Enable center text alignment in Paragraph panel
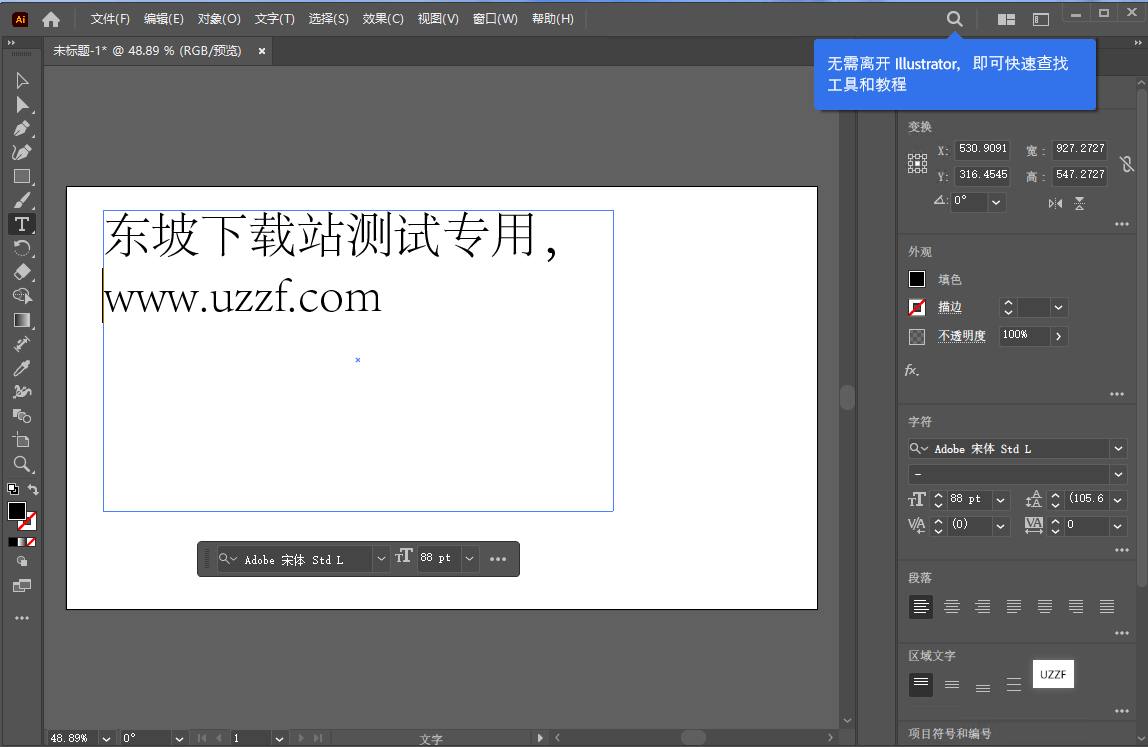 tap(951, 606)
